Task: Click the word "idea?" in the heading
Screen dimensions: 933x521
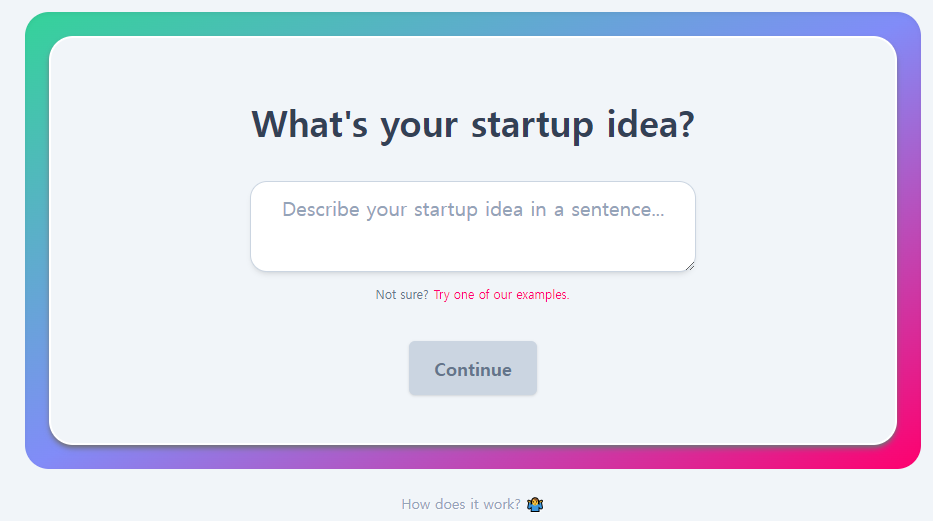Action: click(650, 126)
